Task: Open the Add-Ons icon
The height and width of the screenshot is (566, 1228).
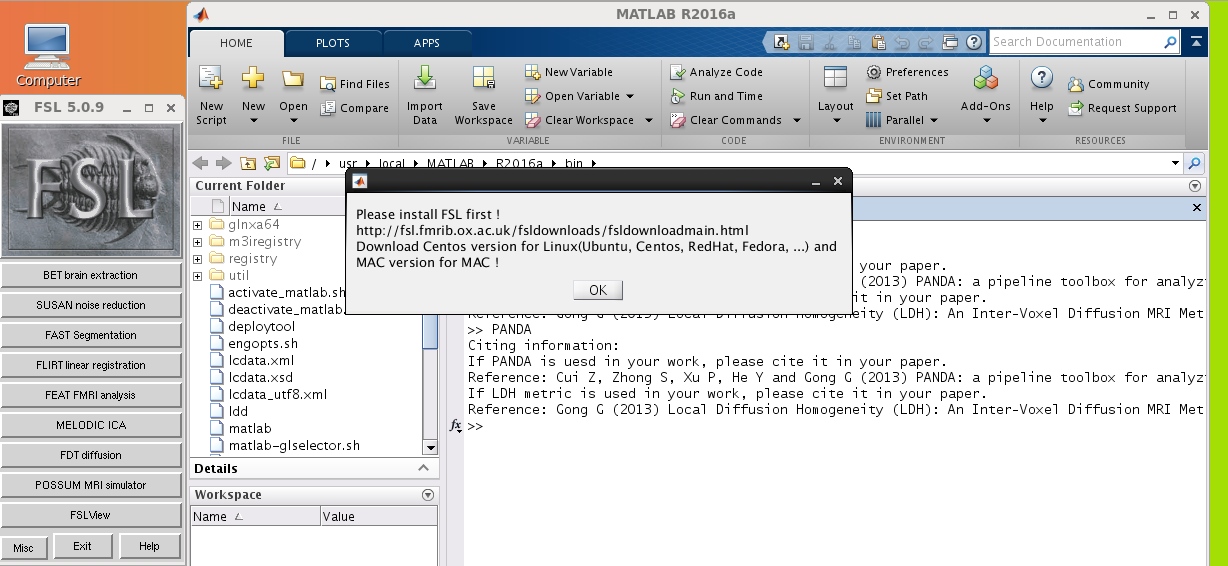Action: [x=985, y=79]
